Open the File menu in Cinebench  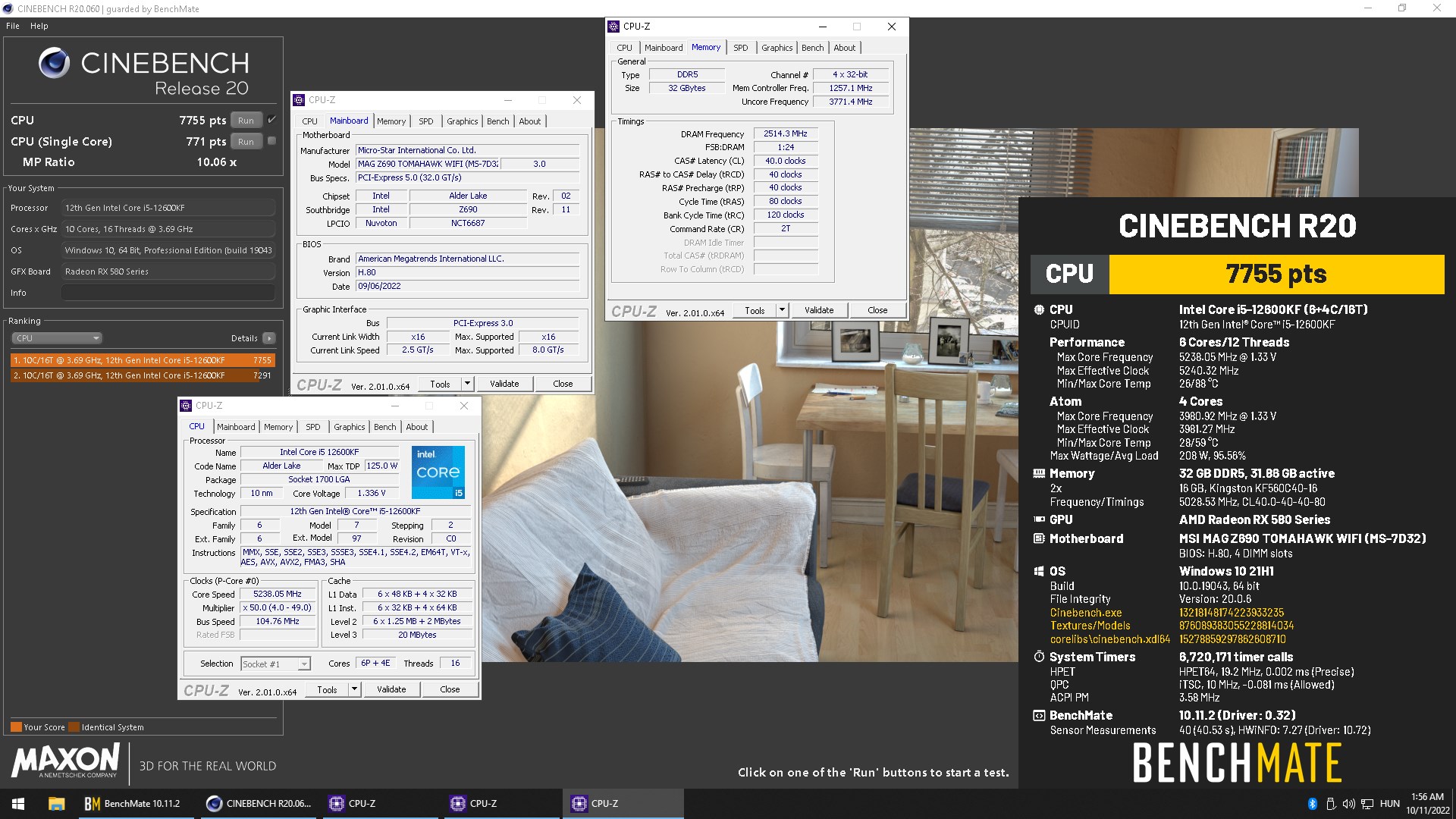pos(13,26)
